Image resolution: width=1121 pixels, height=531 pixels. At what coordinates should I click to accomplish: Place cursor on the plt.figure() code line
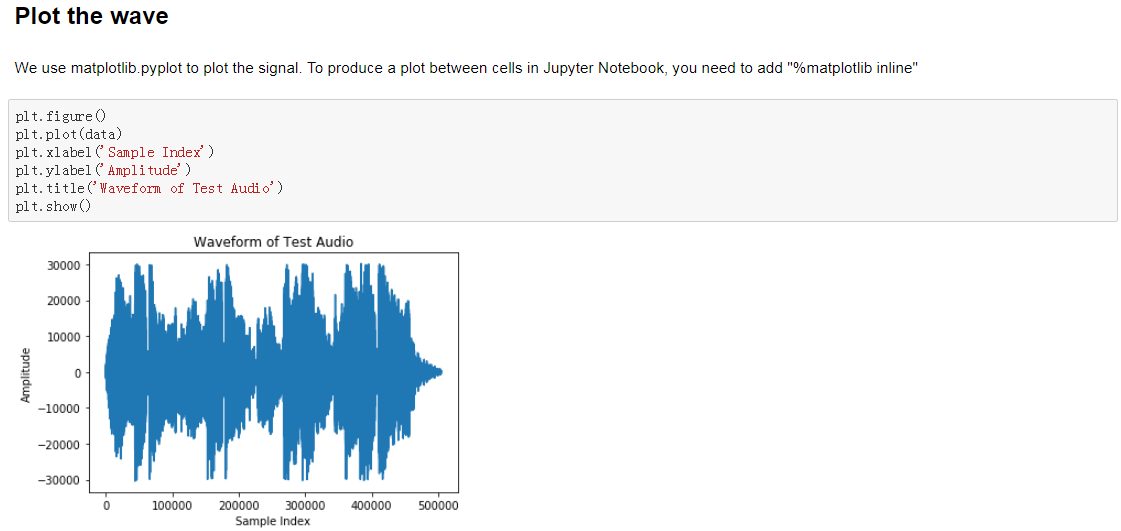point(53,116)
